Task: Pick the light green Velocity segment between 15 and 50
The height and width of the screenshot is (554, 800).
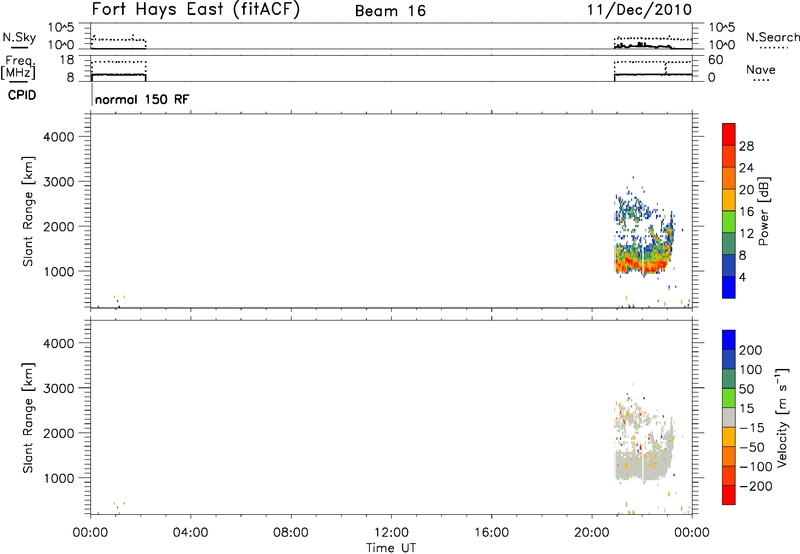Action: coord(729,398)
